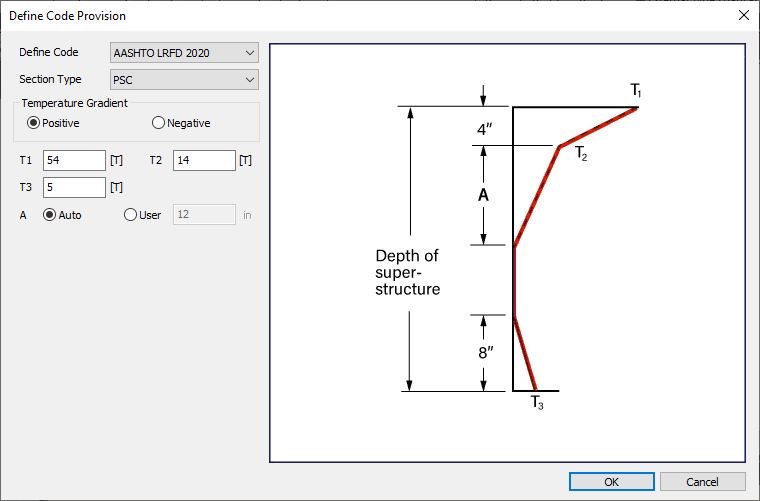Confirm the dialog with OK
The height and width of the screenshot is (501, 760).
tap(611, 482)
